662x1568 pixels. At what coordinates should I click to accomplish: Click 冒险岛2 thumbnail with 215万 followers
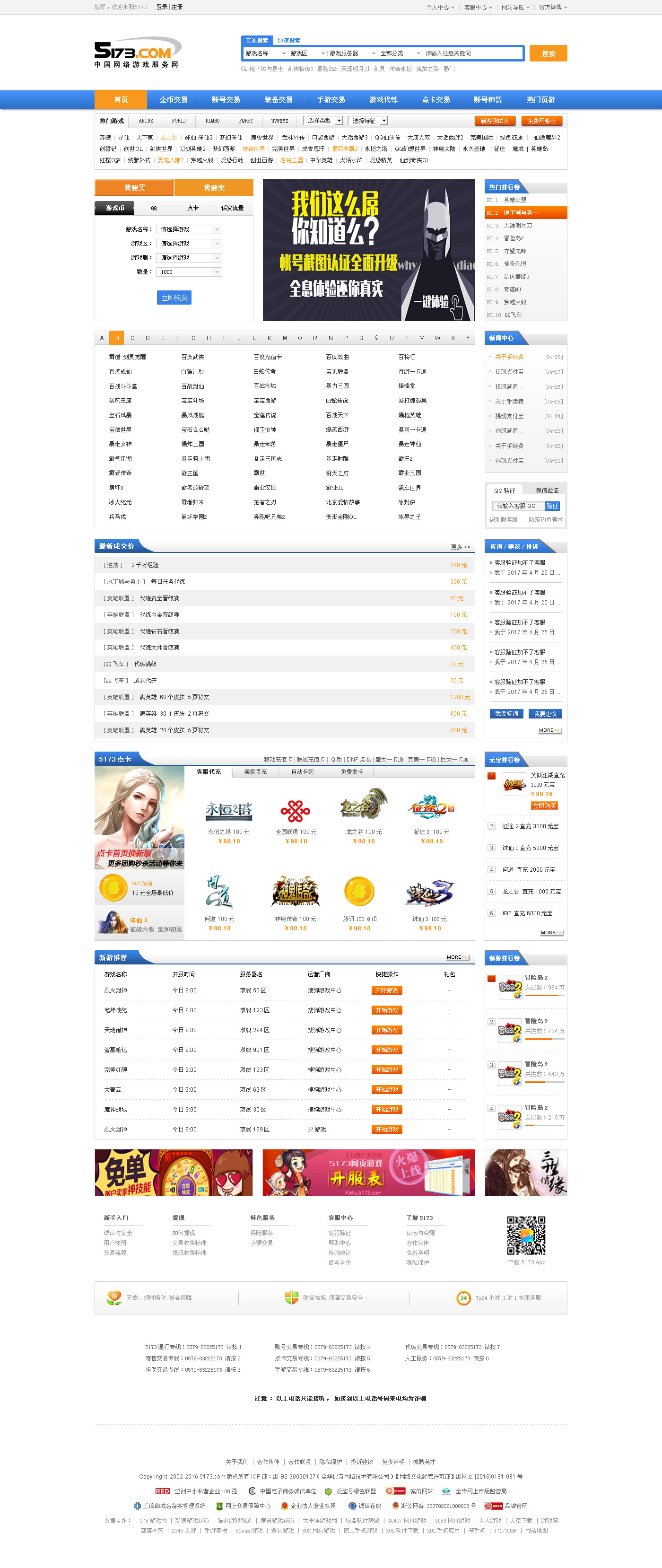point(511,1118)
